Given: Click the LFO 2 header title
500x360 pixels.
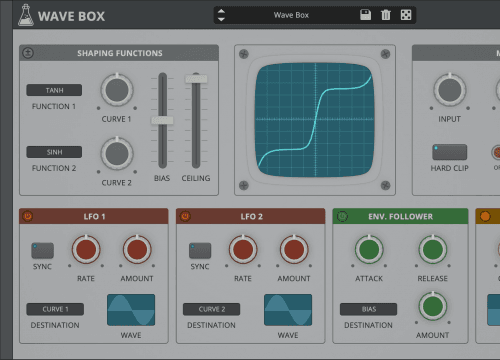Looking at the screenshot, I should (x=252, y=216).
